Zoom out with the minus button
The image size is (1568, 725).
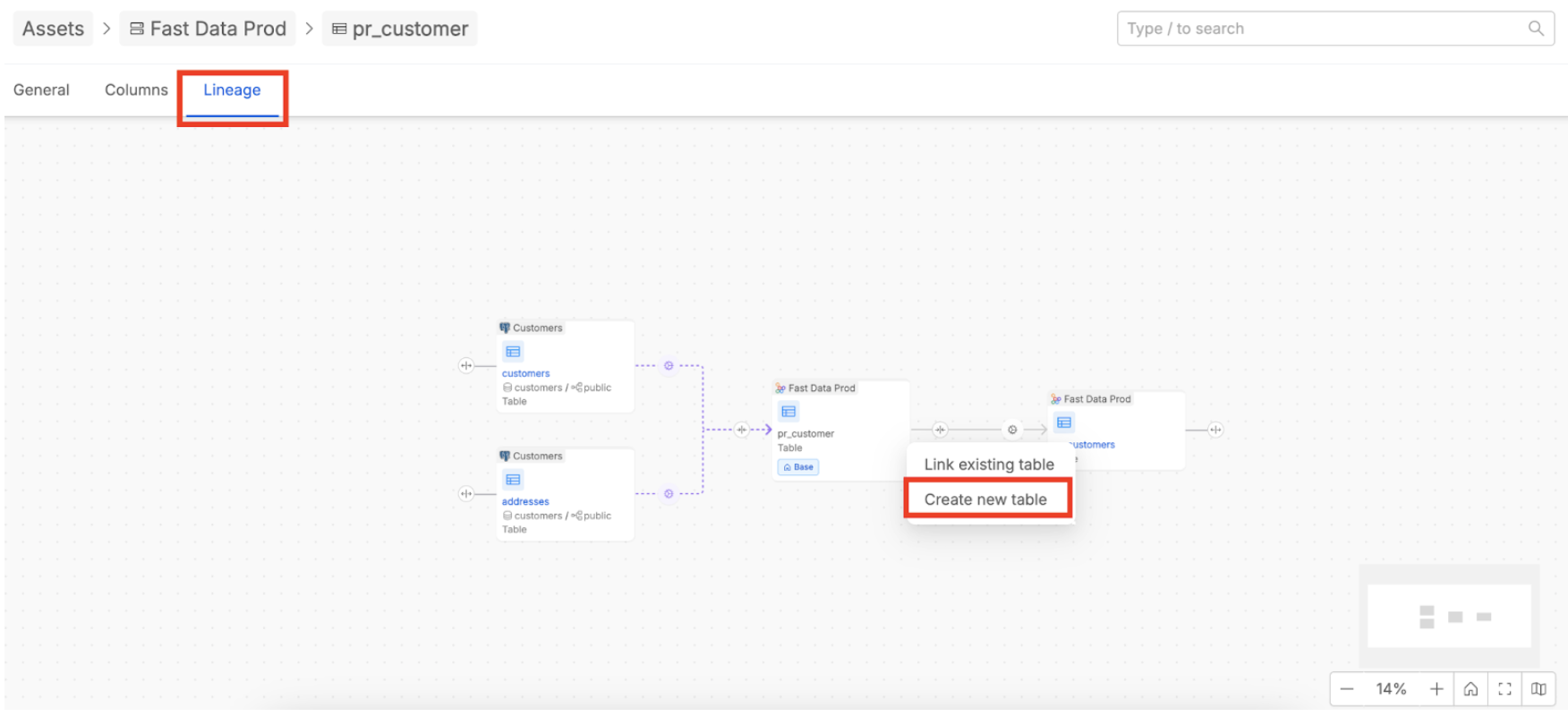click(x=1347, y=689)
